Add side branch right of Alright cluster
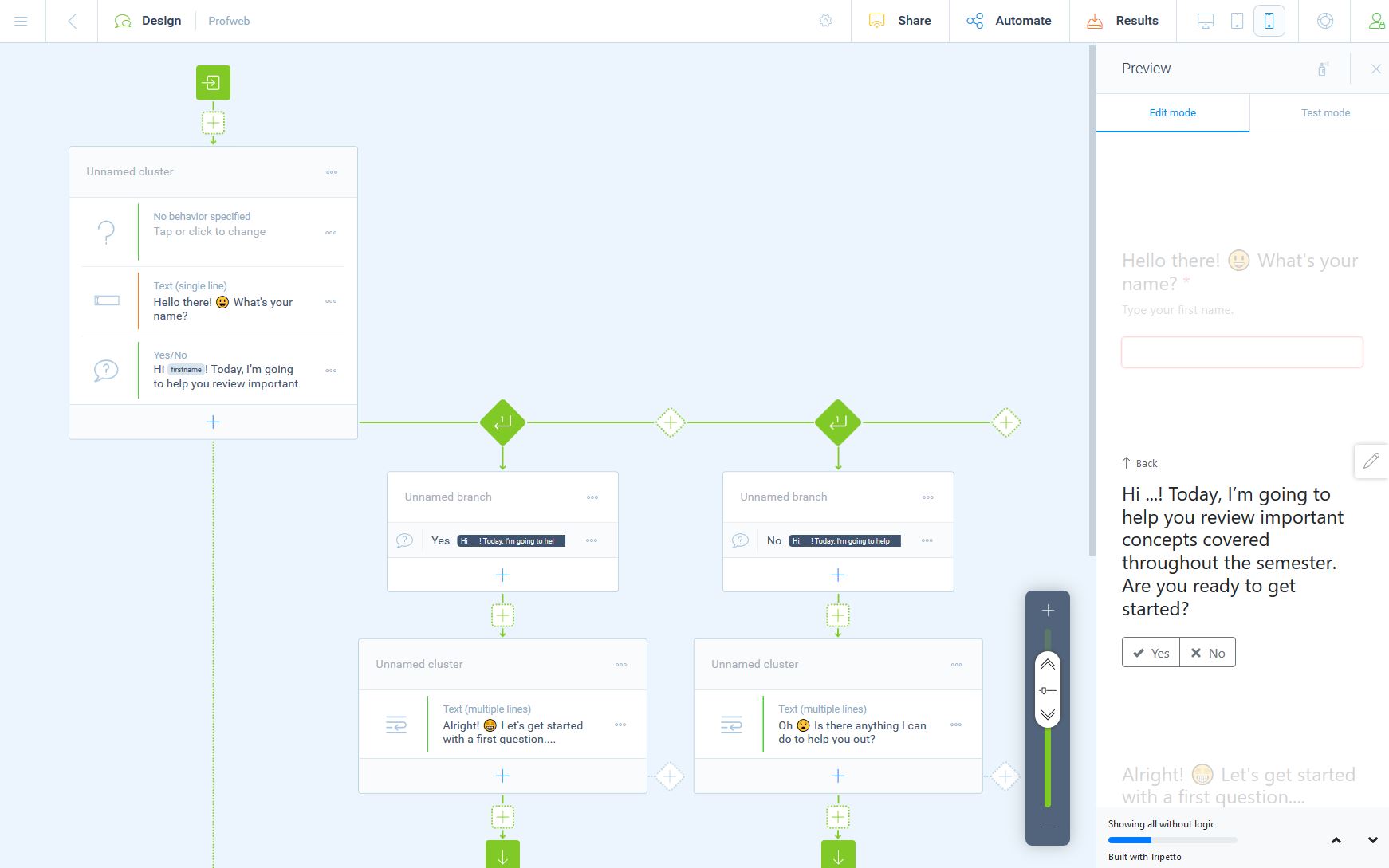The width and height of the screenshot is (1389, 868). pyautogui.click(x=670, y=776)
